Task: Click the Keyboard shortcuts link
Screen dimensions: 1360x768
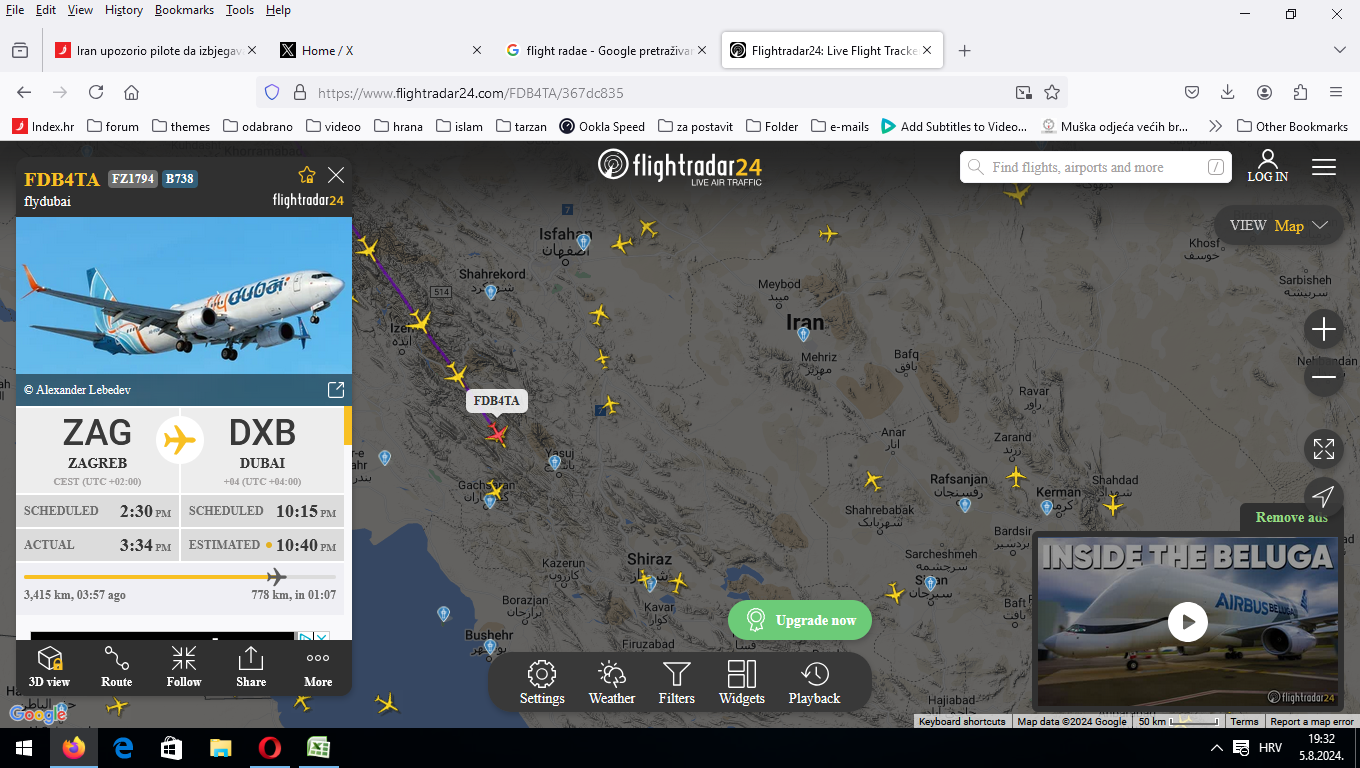Action: tap(962, 721)
